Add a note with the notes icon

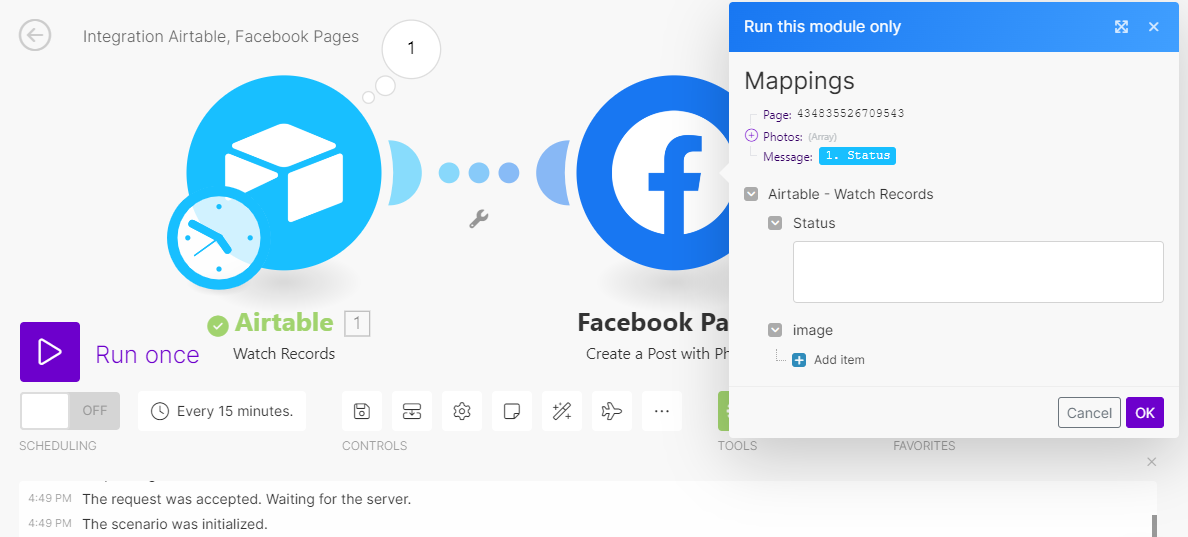[511, 411]
